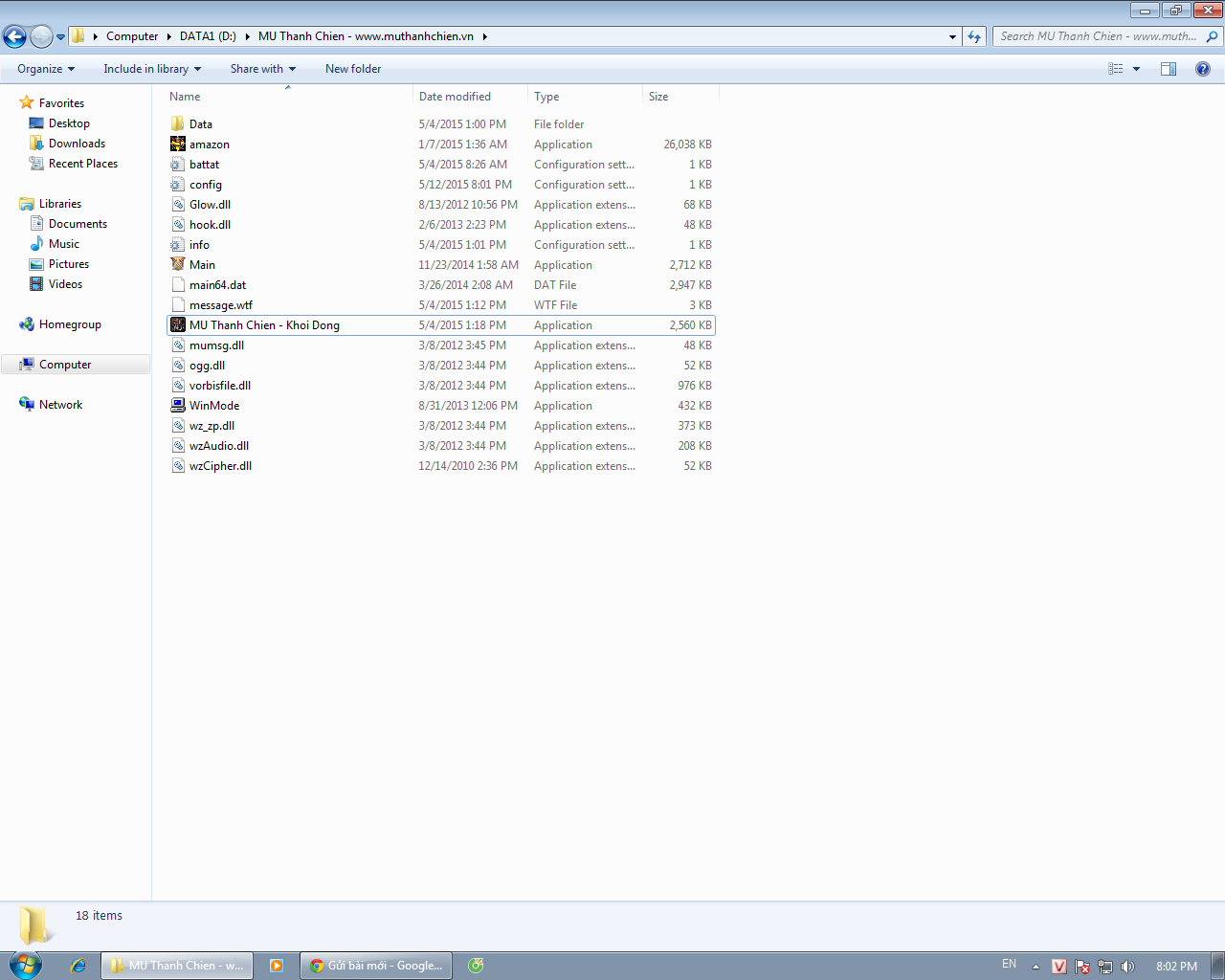The height and width of the screenshot is (980, 1225).
Task: Open Videos library in navigation pane
Action: [65, 284]
